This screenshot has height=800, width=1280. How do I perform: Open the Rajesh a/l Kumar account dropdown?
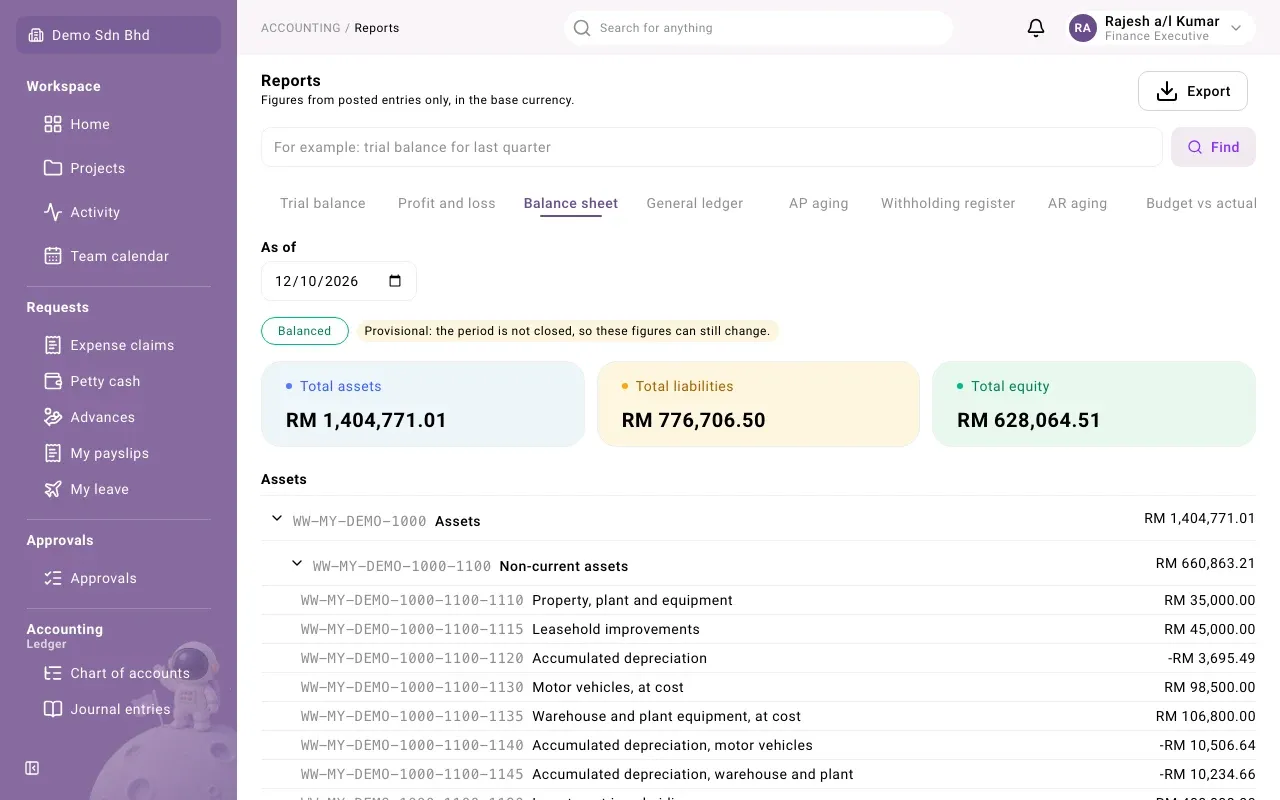coord(1162,28)
